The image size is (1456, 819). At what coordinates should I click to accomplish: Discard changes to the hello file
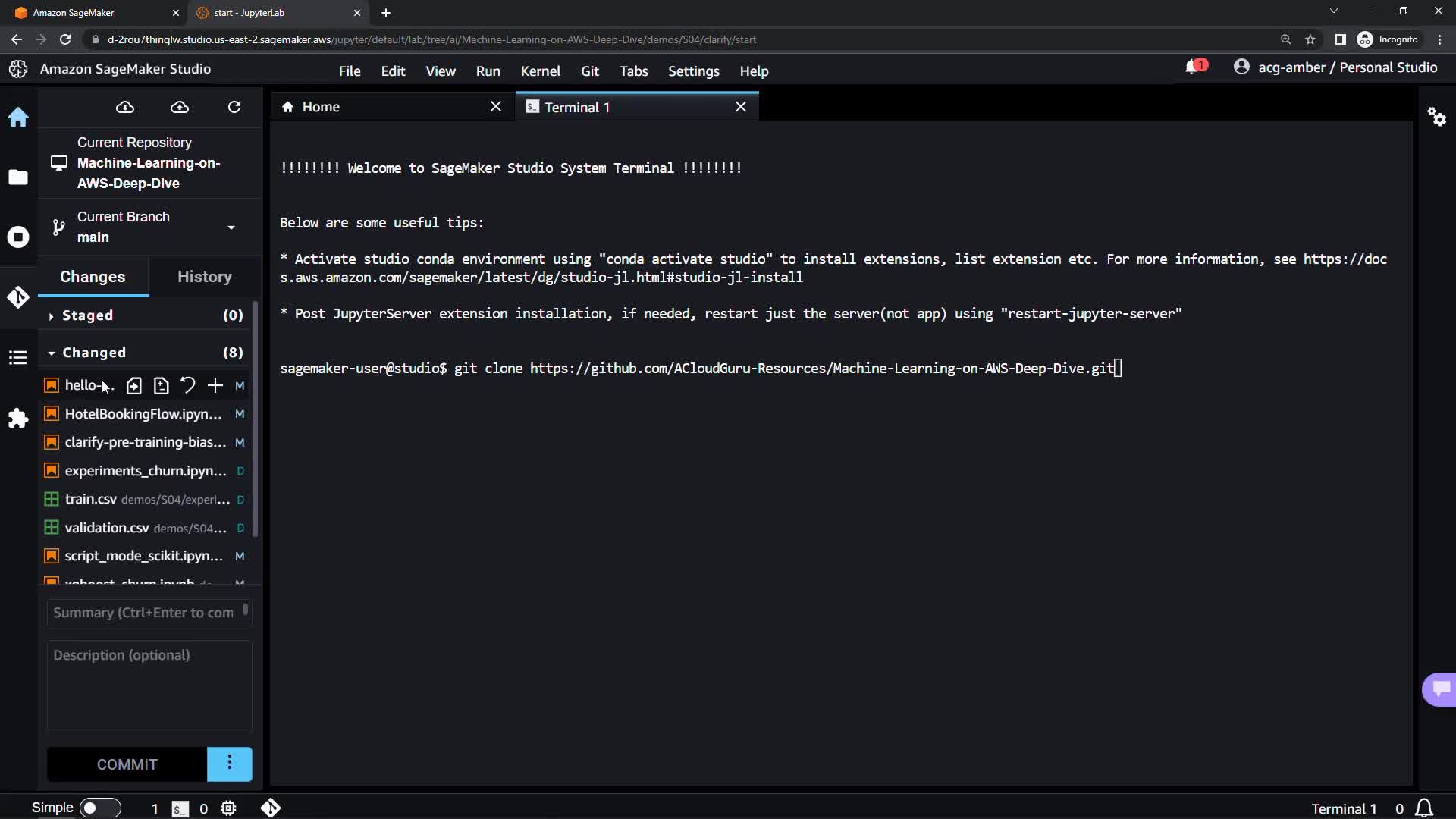coord(188,385)
